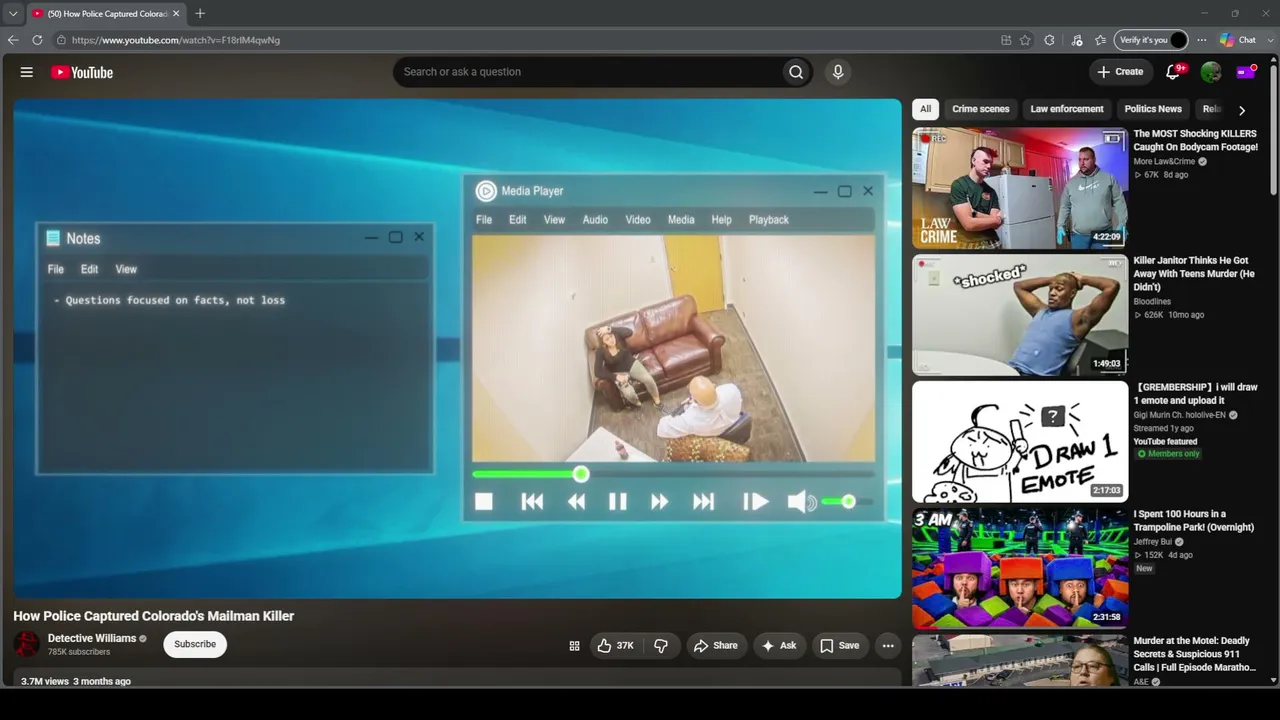The width and height of the screenshot is (1280, 720).
Task: Close the 'How Police Captured Colorado' tab
Action: tap(176, 14)
